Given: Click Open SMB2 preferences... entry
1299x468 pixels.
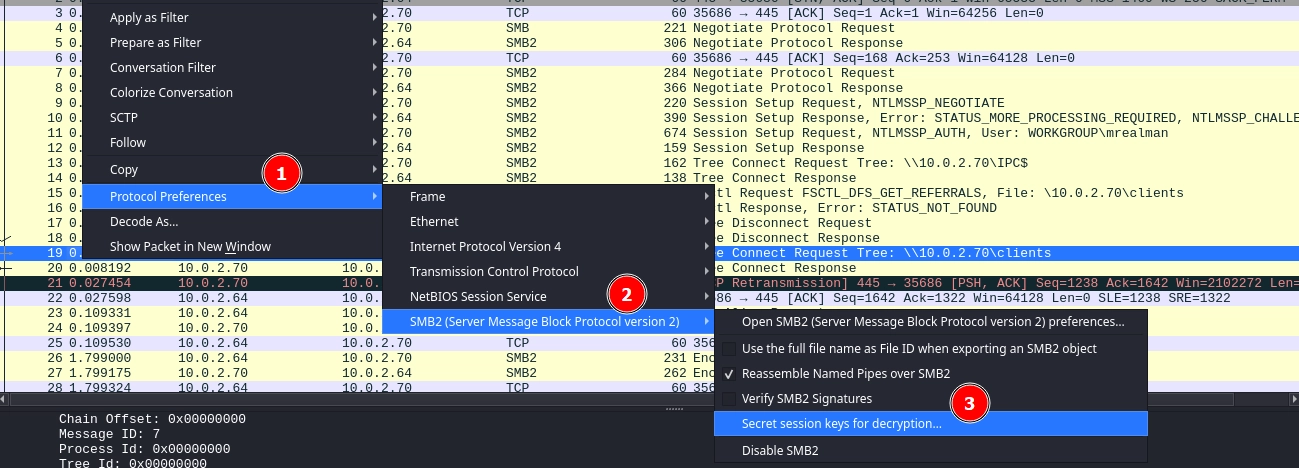Looking at the screenshot, I should (x=932, y=322).
